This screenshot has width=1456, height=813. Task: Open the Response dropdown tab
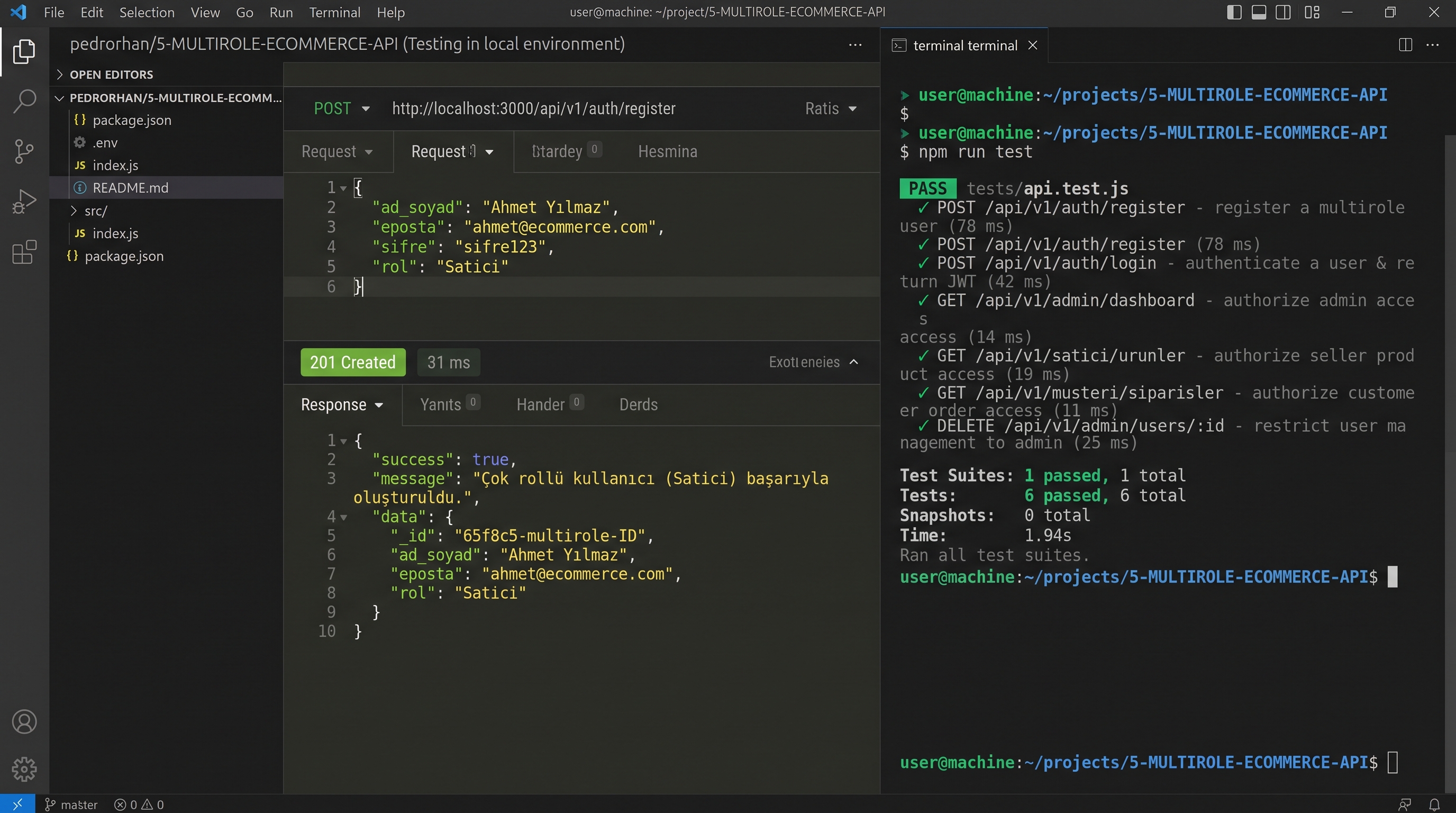click(342, 405)
